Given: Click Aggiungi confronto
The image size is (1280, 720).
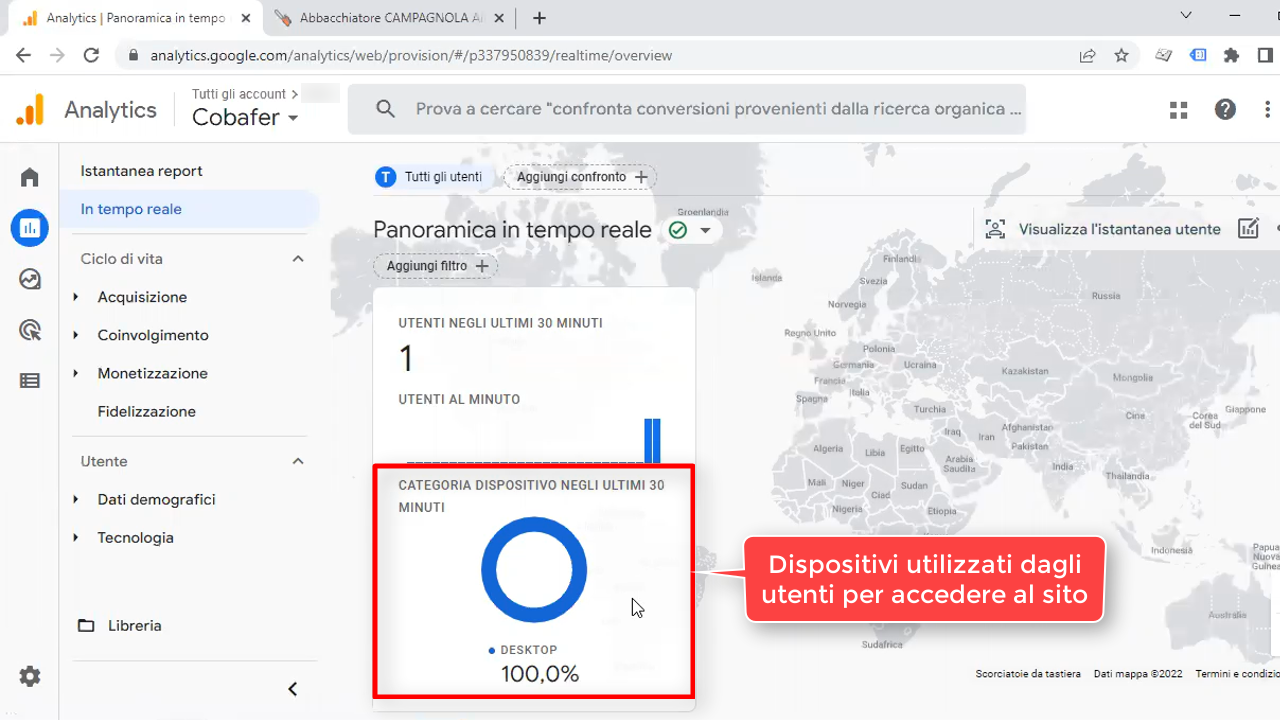Looking at the screenshot, I should pos(579,177).
